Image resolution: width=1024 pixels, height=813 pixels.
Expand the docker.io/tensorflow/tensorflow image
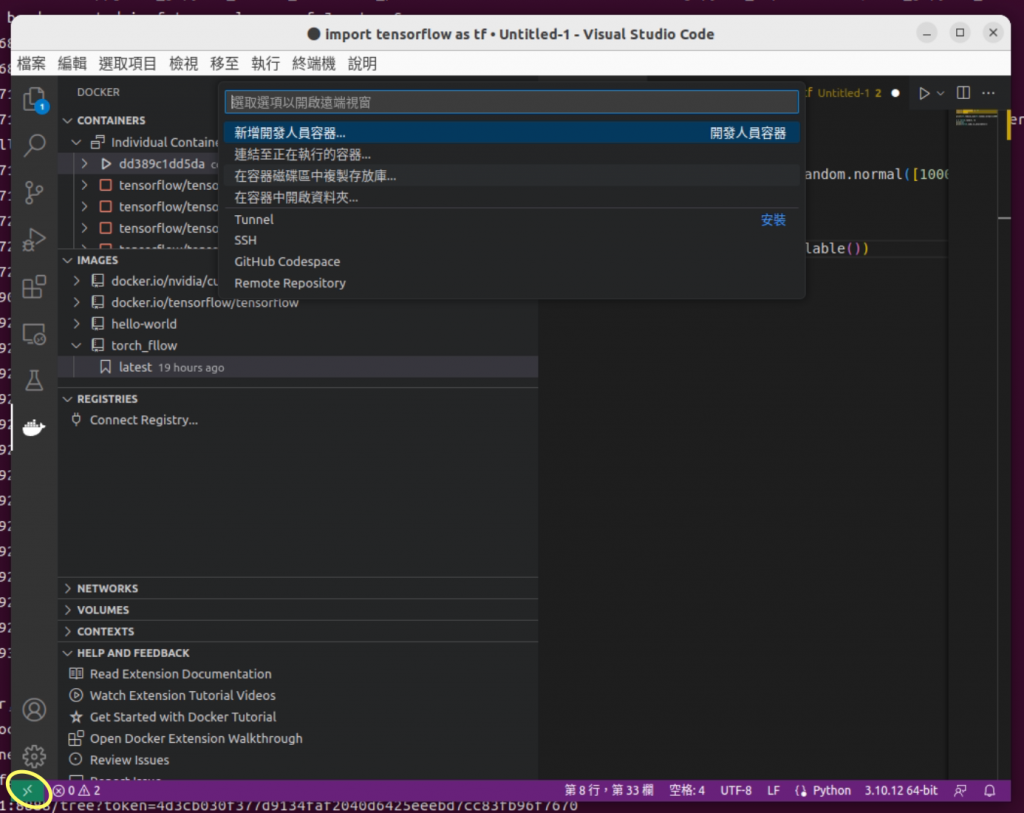[x=76, y=302]
